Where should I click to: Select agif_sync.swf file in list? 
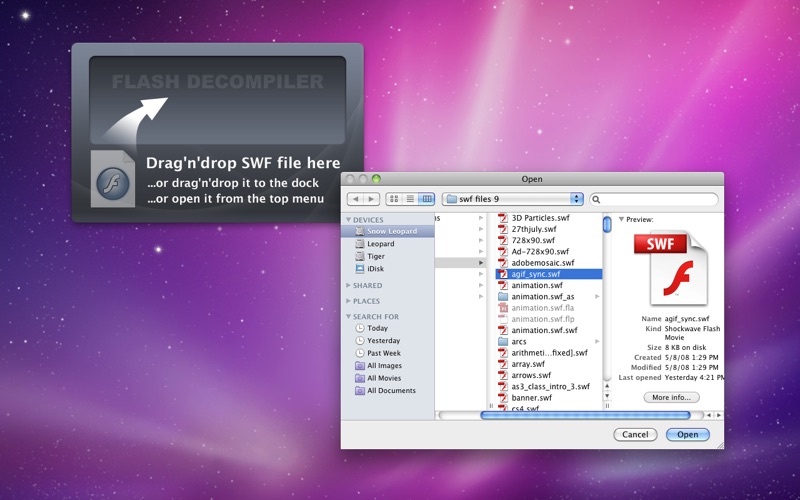(x=549, y=274)
